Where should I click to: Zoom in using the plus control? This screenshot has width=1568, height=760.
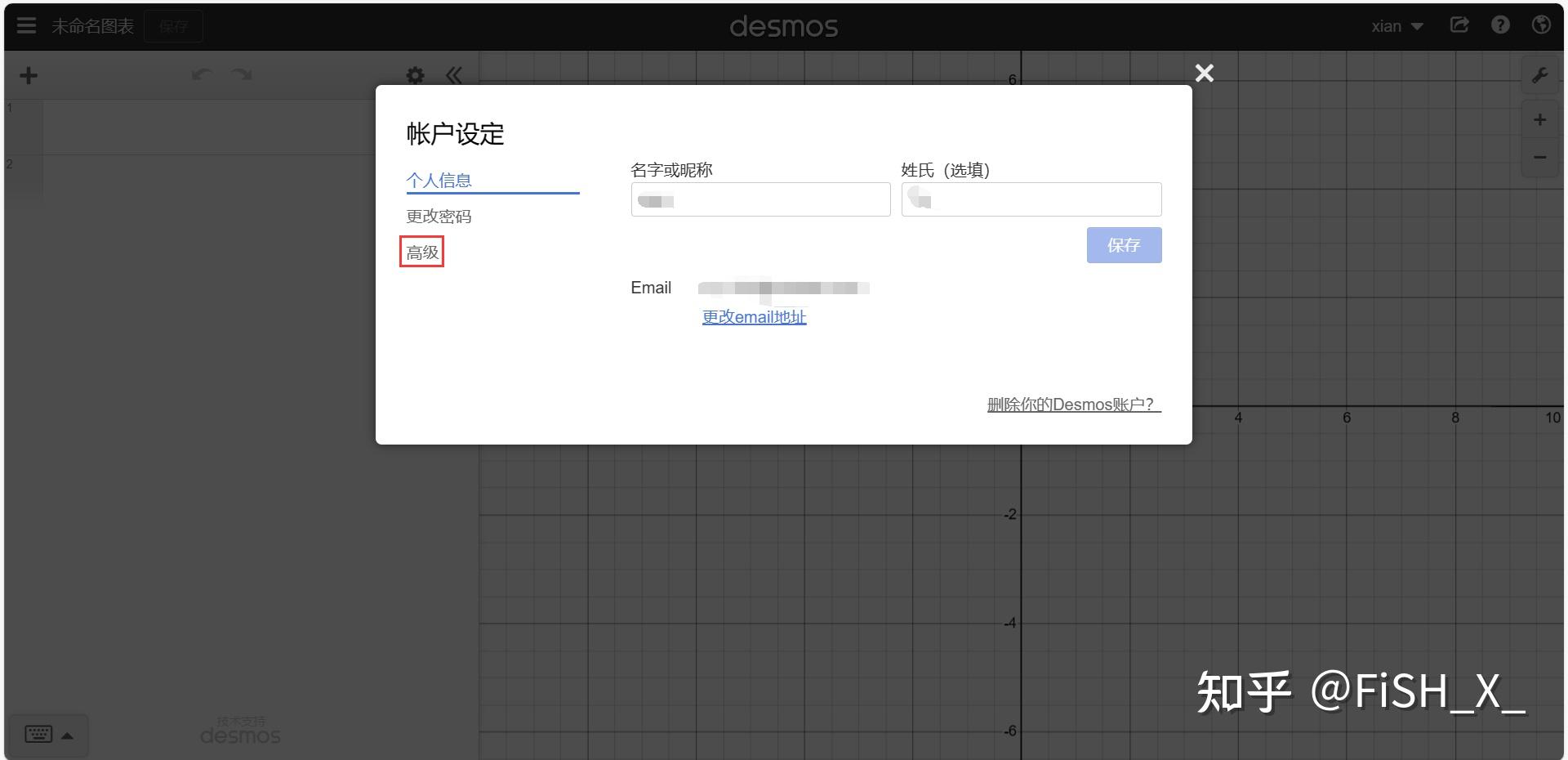pos(1540,119)
